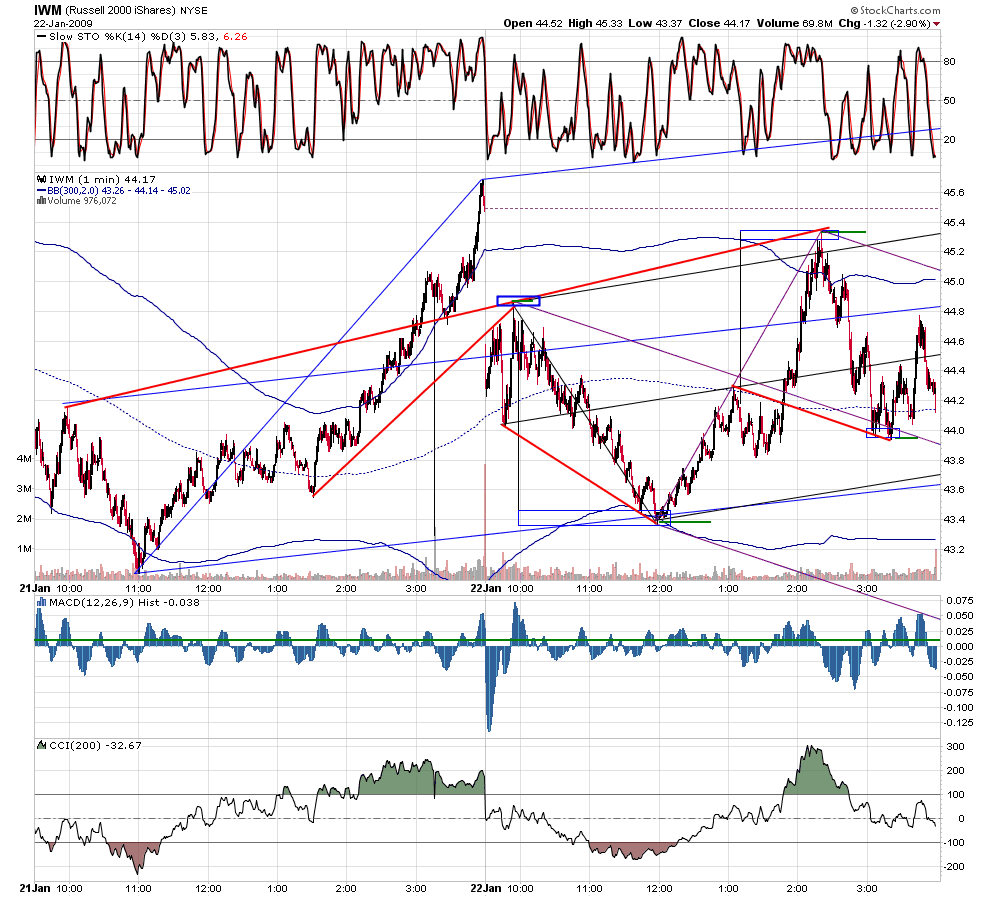
Task: Click the 1M label on the volume axis
Action: tap(23, 549)
